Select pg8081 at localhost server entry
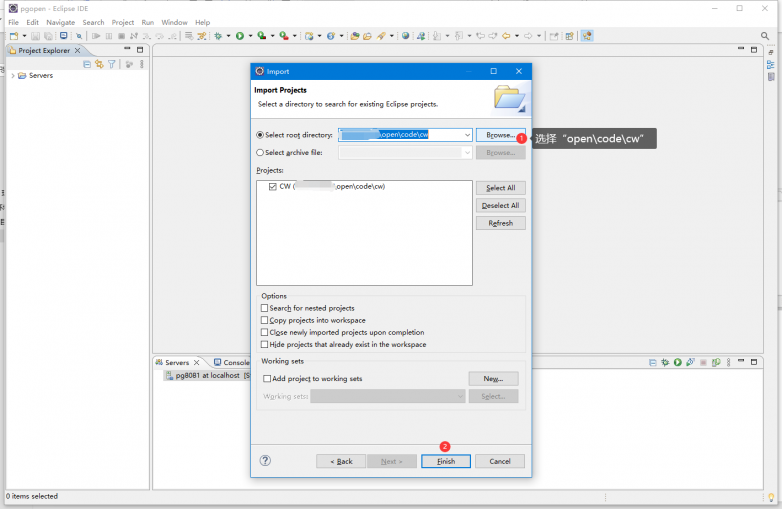Image resolution: width=782 pixels, height=509 pixels. (x=207, y=375)
